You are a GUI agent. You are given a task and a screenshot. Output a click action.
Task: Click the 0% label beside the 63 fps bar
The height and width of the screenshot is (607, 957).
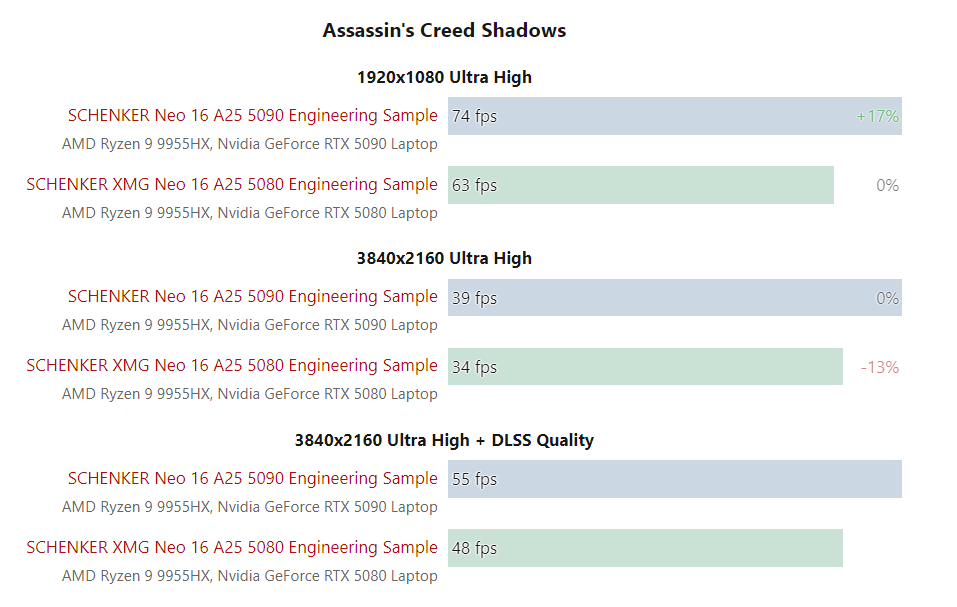pyautogui.click(x=887, y=185)
